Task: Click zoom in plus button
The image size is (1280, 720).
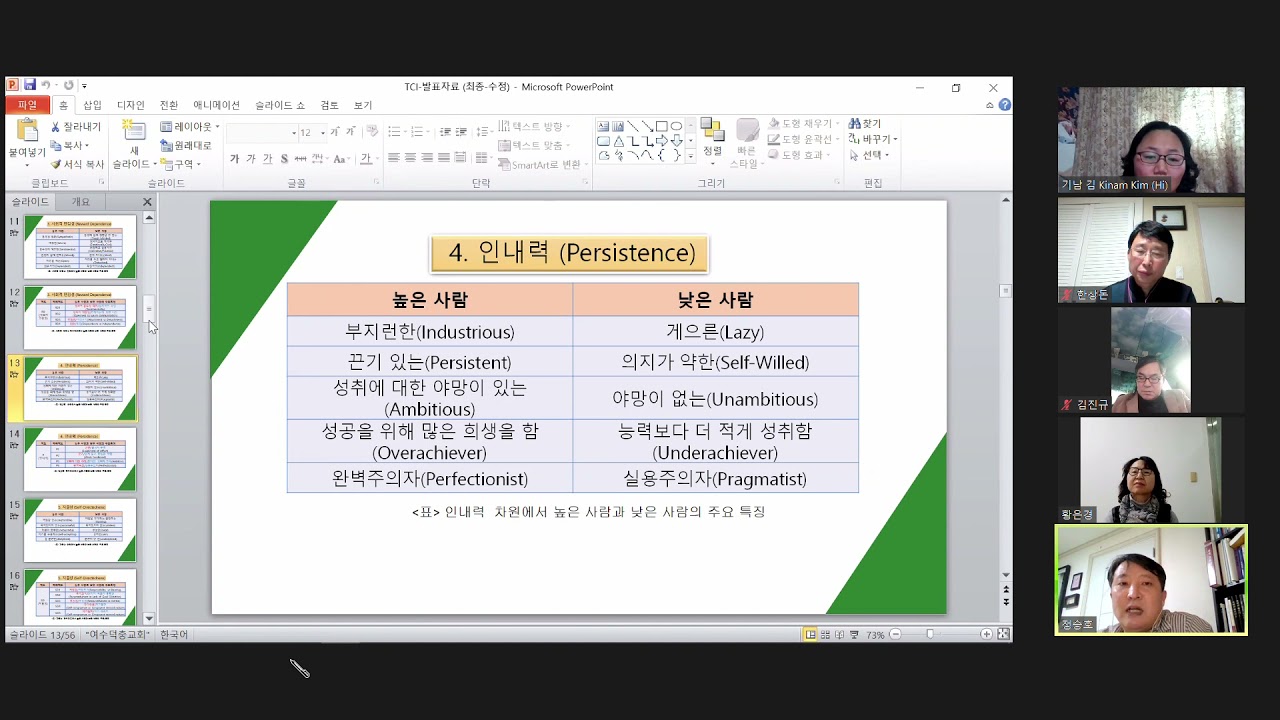Action: 987,634
